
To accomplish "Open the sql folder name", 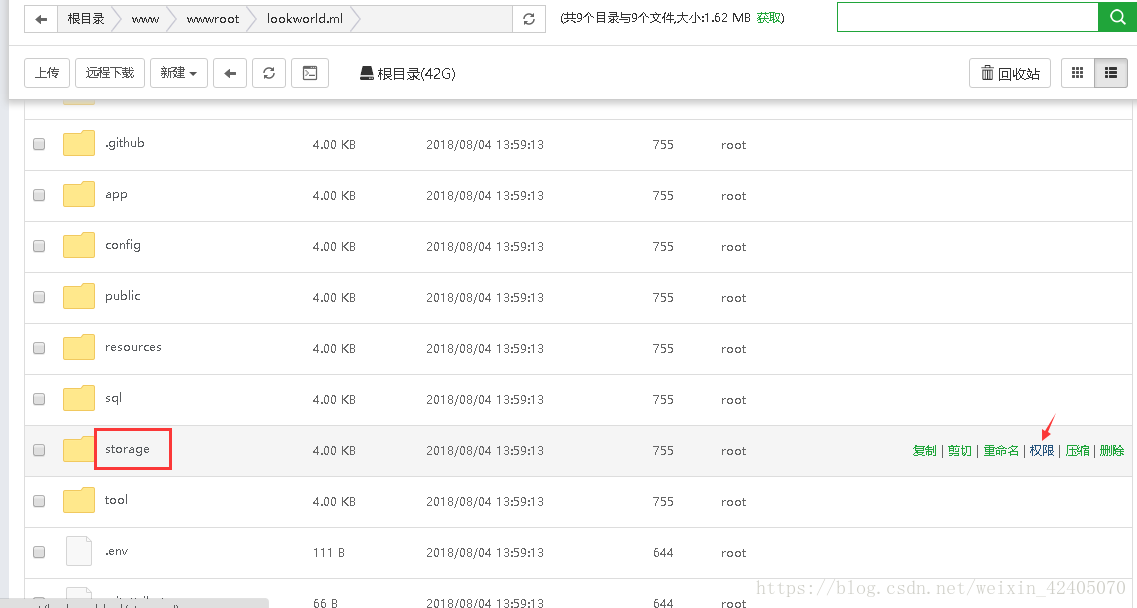I will click(x=113, y=398).
